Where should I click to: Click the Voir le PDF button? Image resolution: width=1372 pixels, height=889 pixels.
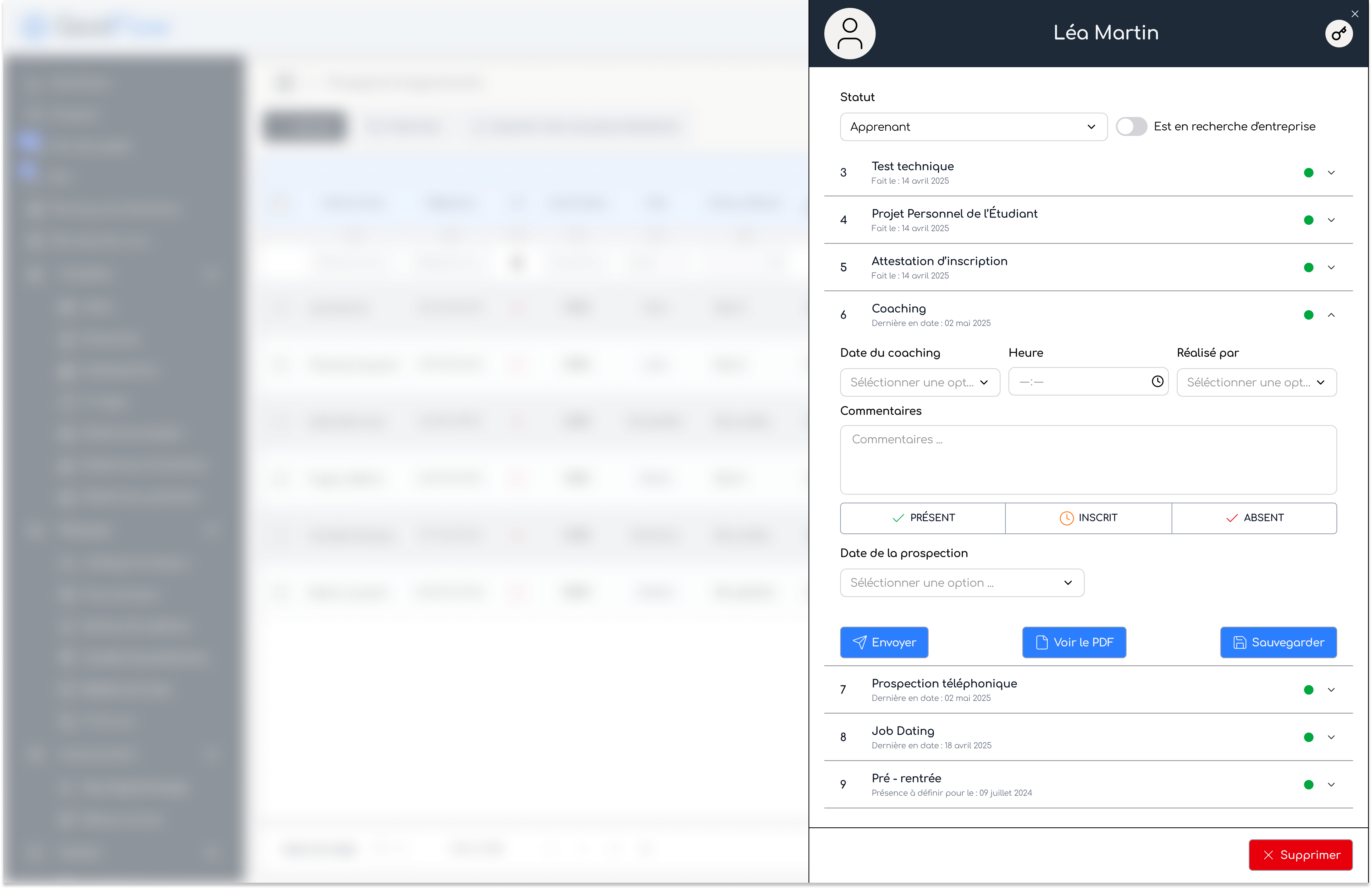coord(1074,642)
